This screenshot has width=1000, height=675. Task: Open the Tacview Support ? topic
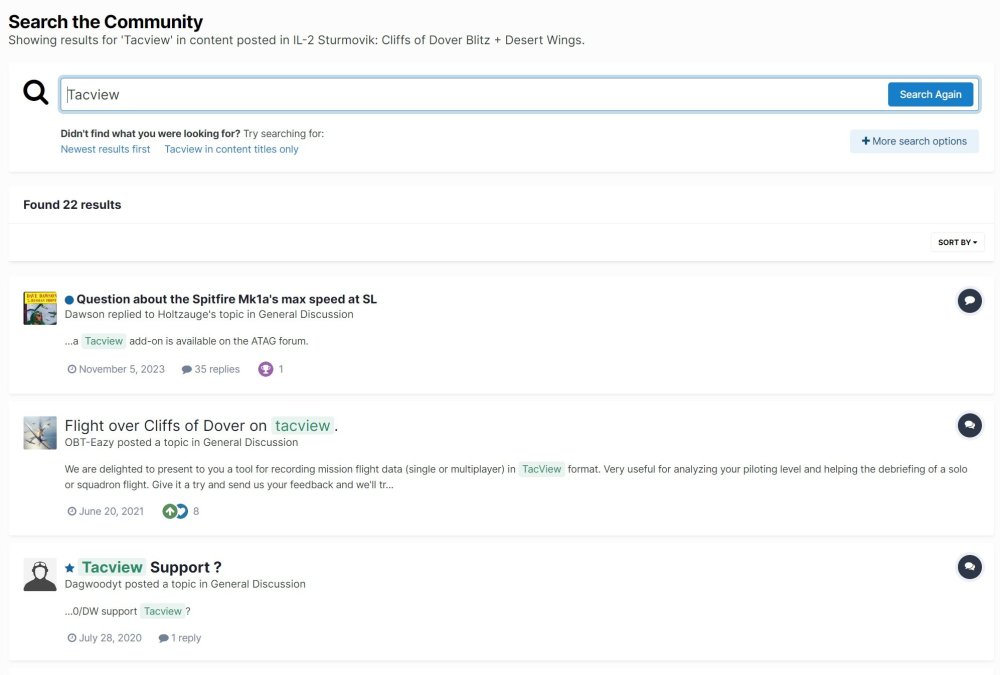150,567
